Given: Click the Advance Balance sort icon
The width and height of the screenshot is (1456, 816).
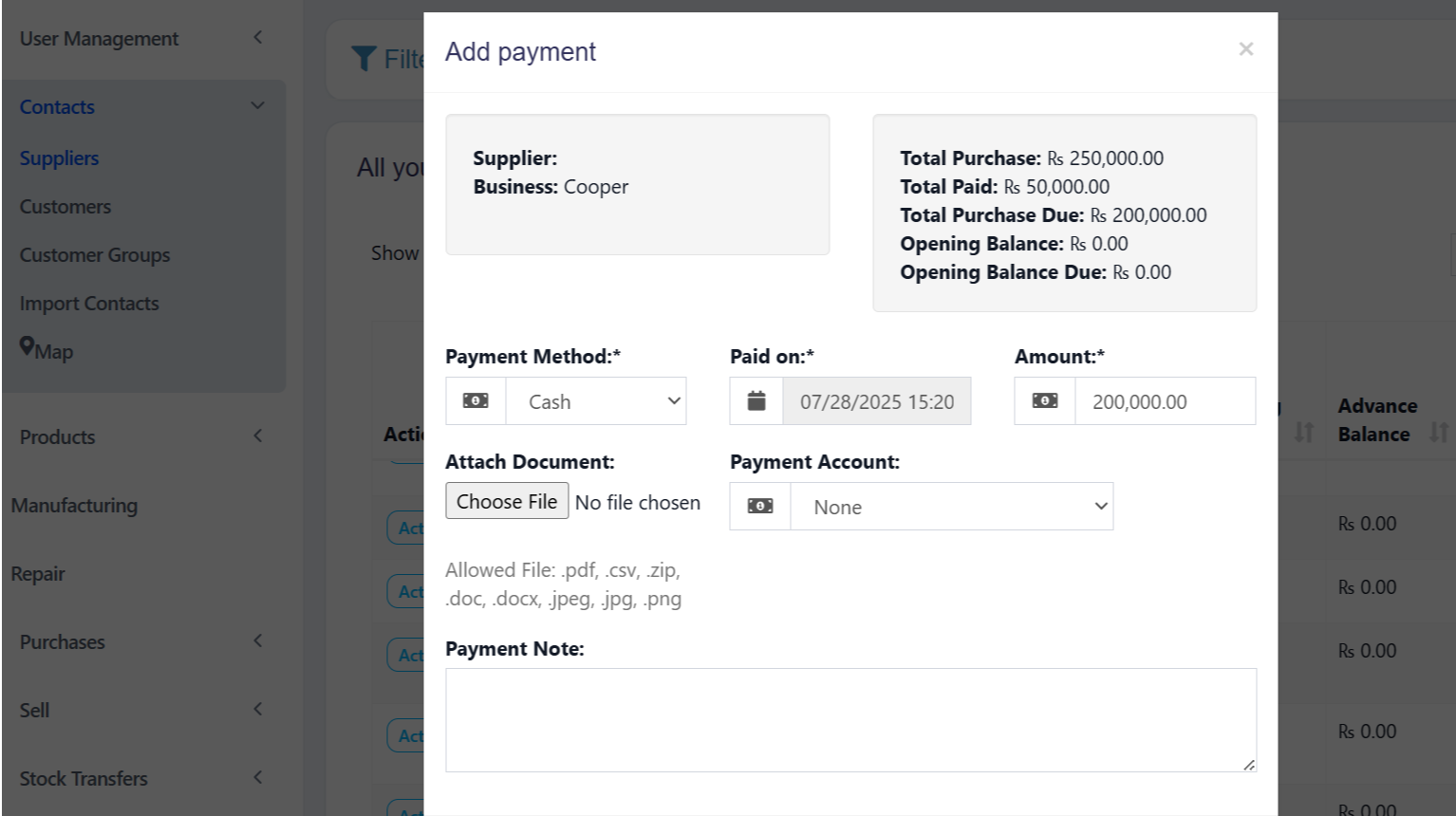Looking at the screenshot, I should point(1439,433).
